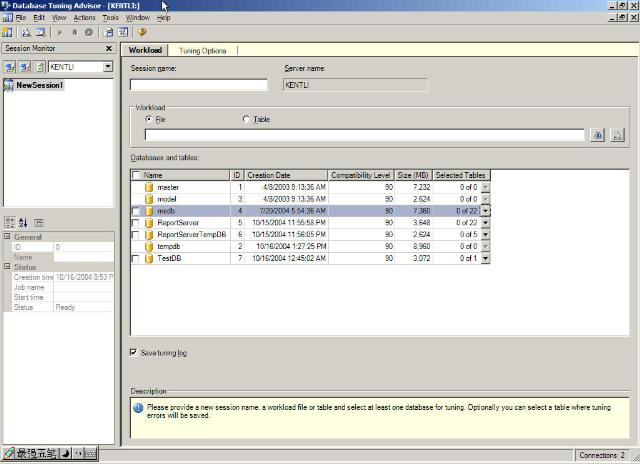This screenshot has width=640, height=464.
Task: Open the Actions menu
Action: point(85,17)
